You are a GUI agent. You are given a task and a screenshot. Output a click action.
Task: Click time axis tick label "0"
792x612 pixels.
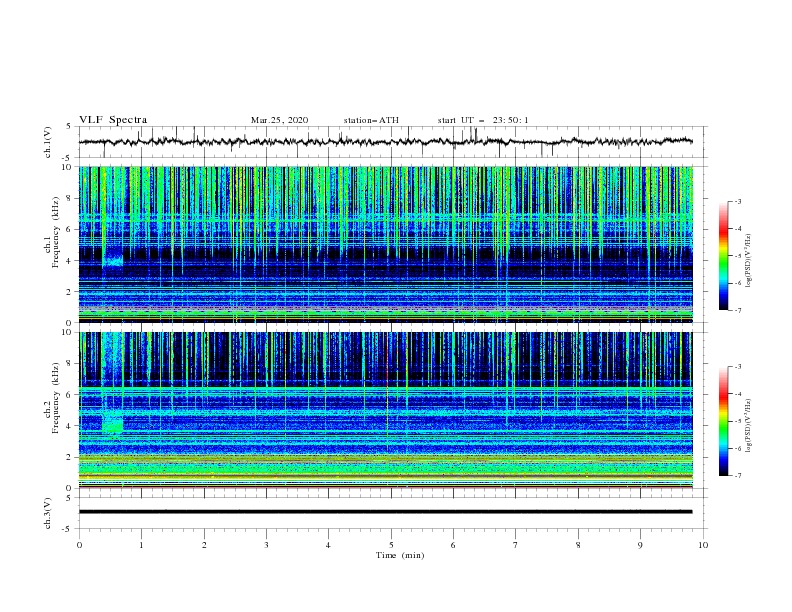(x=79, y=545)
